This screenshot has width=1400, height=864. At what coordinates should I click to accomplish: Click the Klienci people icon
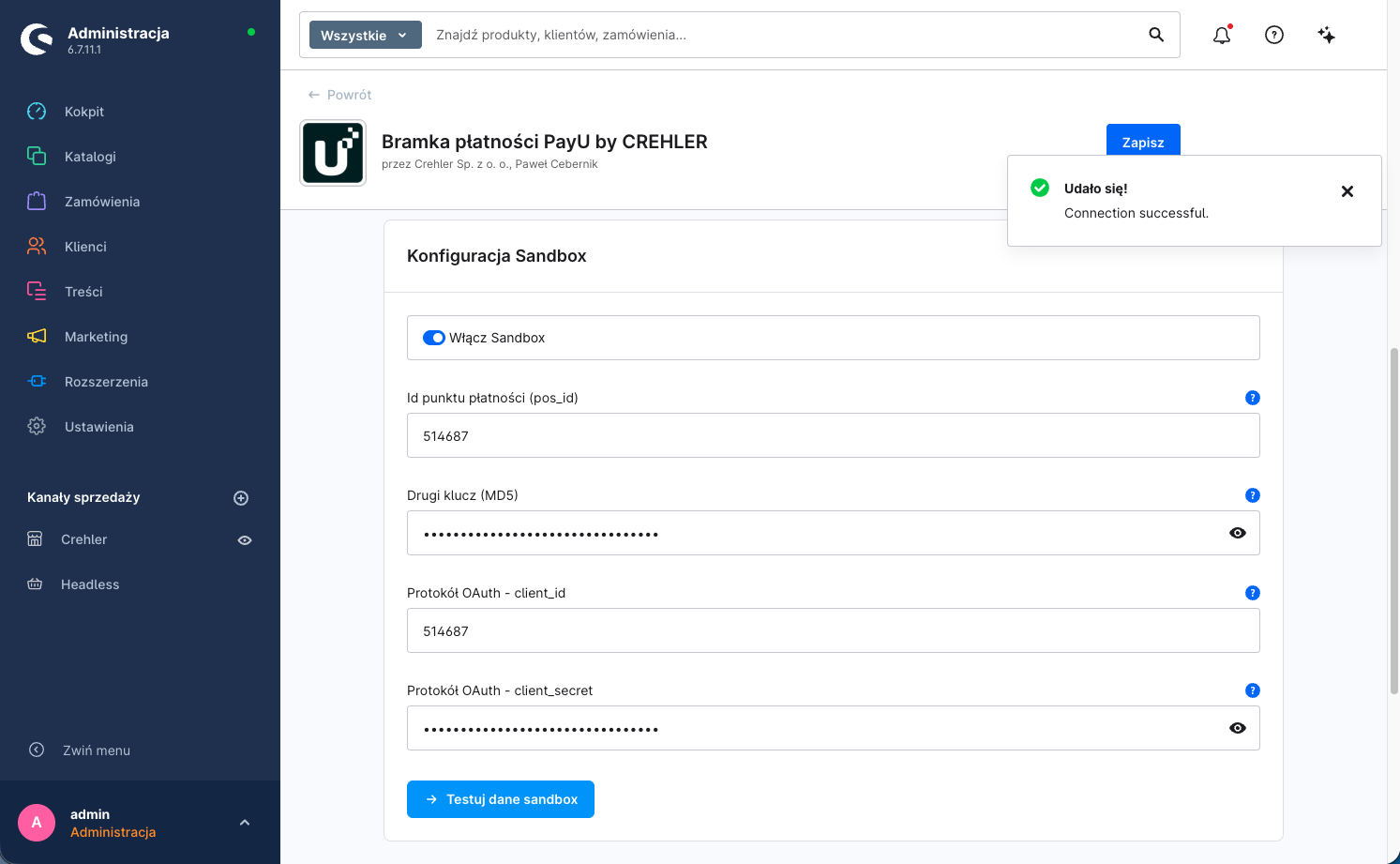[x=37, y=246]
